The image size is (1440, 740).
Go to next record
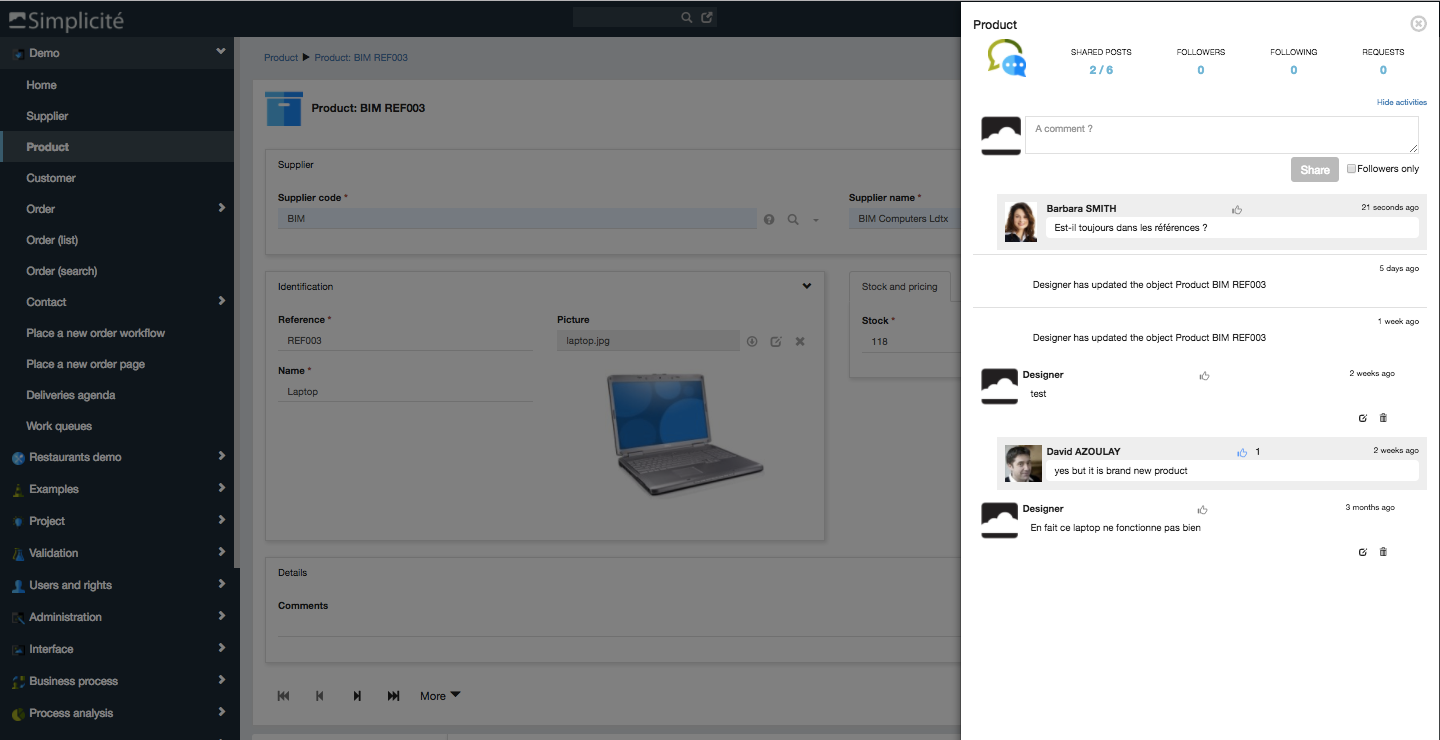coord(357,696)
